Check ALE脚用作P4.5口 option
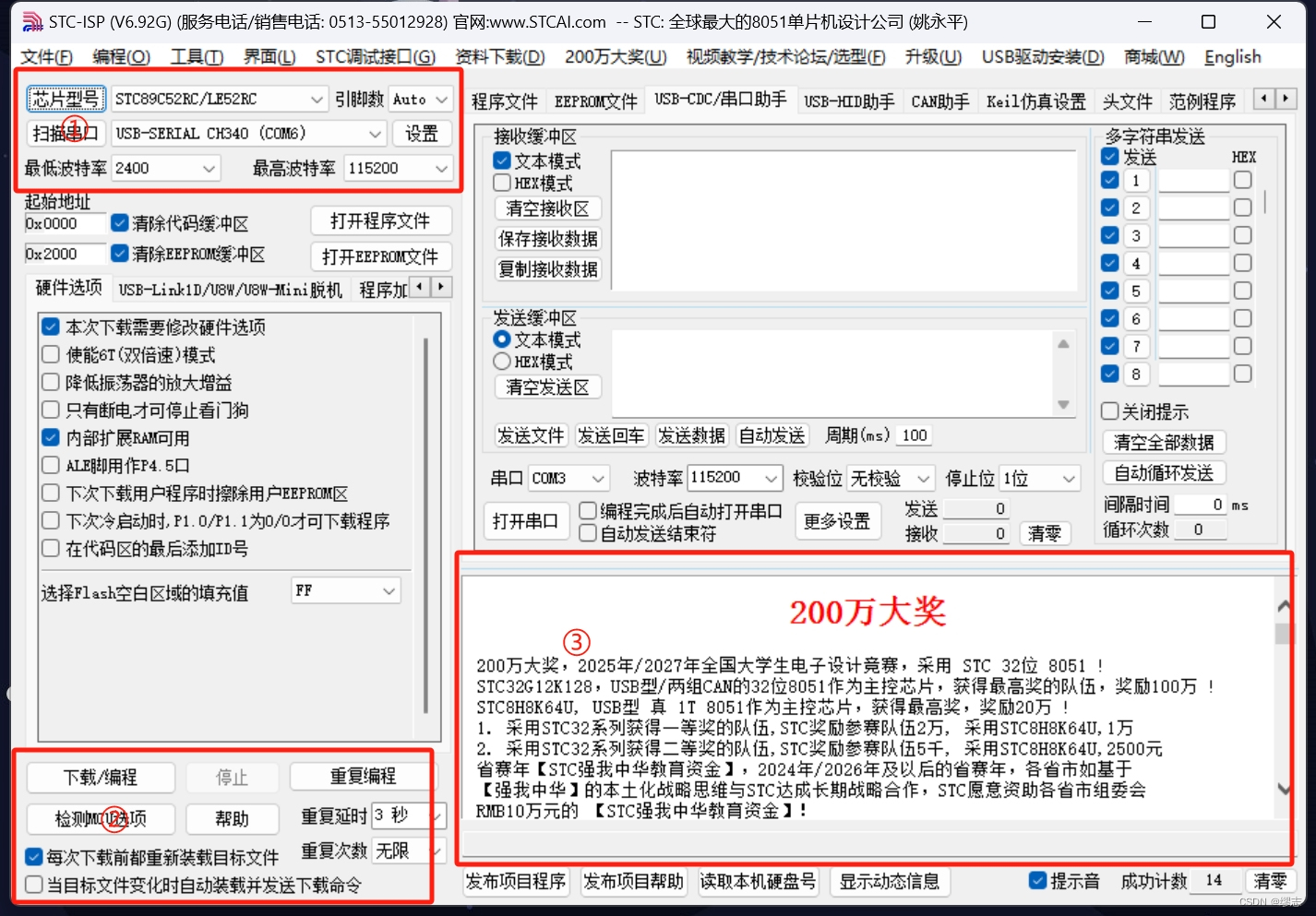 [51, 465]
